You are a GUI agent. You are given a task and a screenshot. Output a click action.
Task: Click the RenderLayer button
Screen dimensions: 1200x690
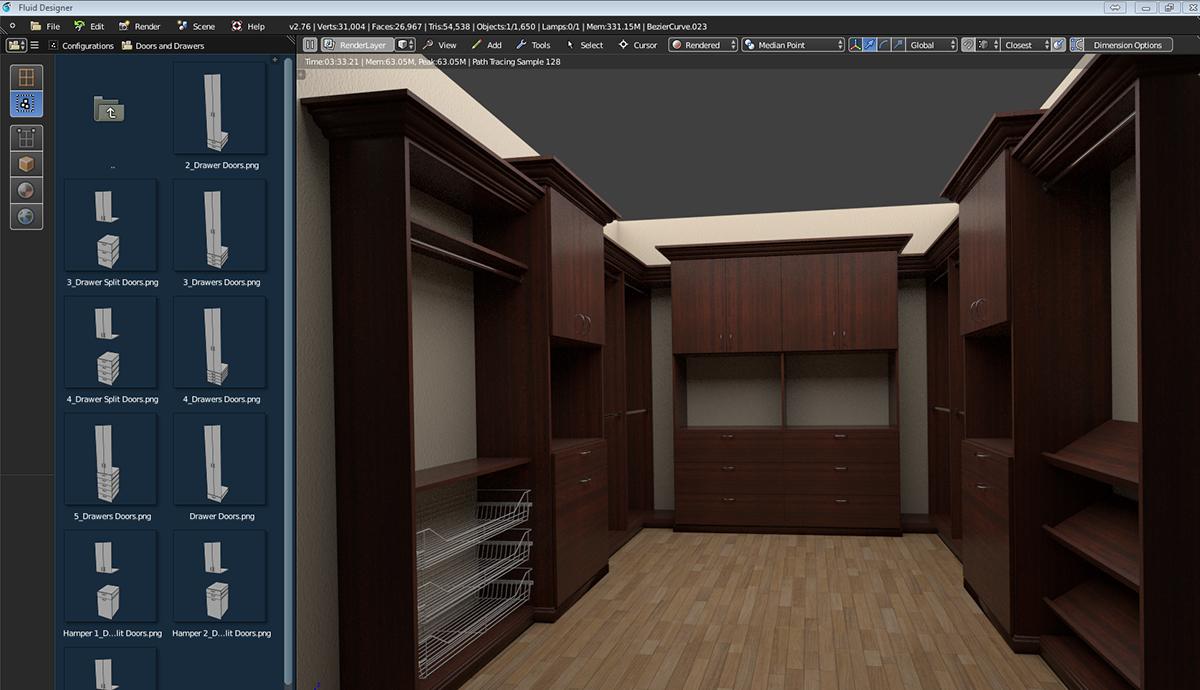tap(357, 45)
